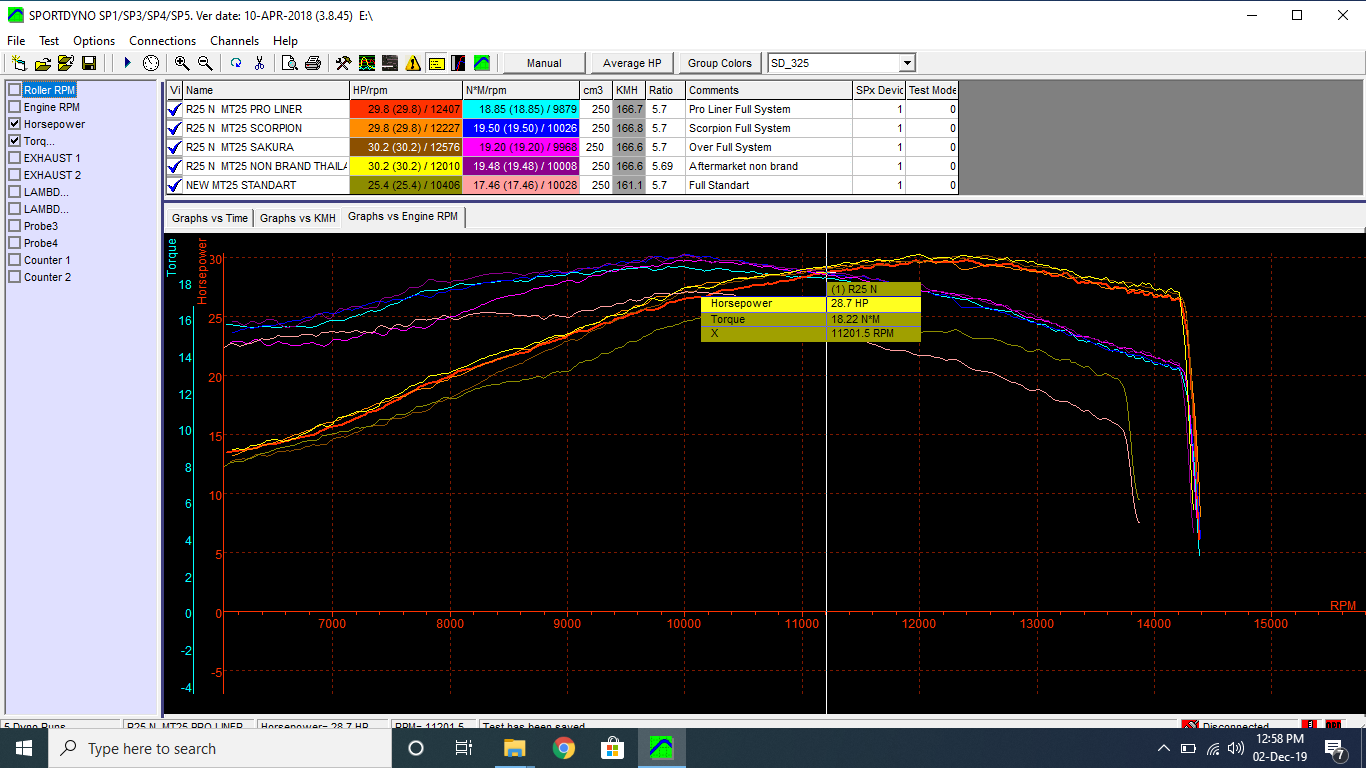The width and height of the screenshot is (1366, 768).
Task: Open Microsoft Store from the taskbar
Action: click(x=612, y=748)
